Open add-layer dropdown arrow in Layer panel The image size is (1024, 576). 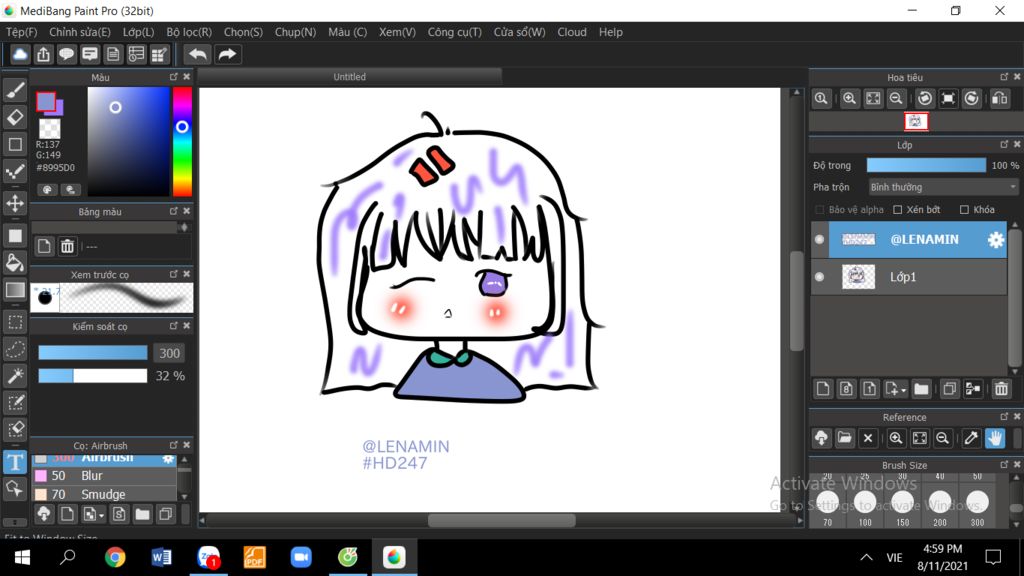click(x=904, y=390)
